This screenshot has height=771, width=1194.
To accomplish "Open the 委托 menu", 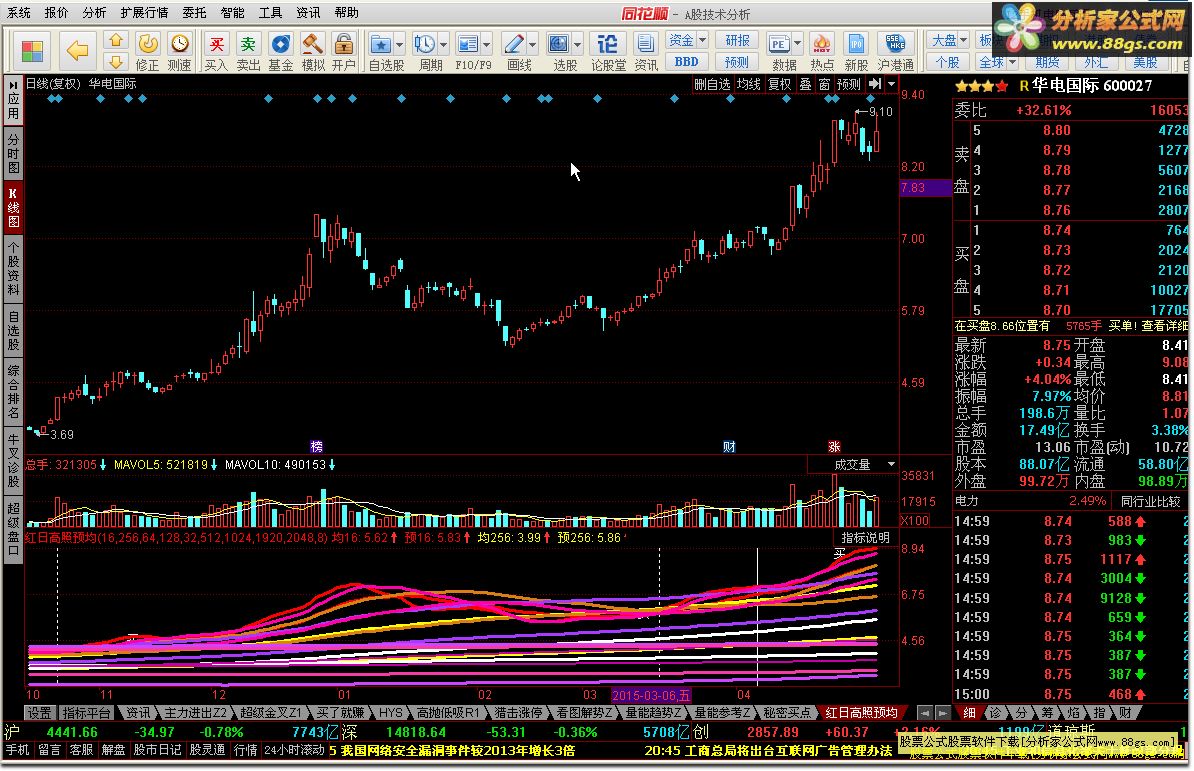I will pyautogui.click(x=194, y=13).
